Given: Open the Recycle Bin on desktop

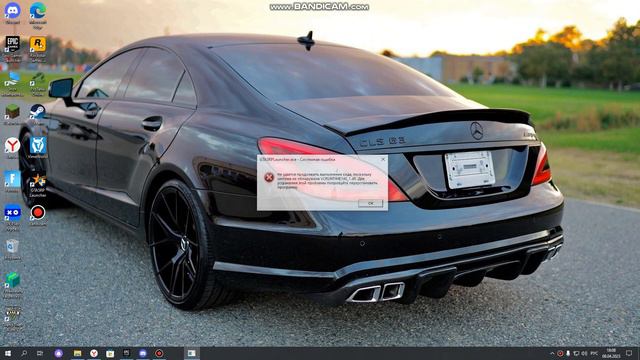Looking at the screenshot, I should point(13,249).
